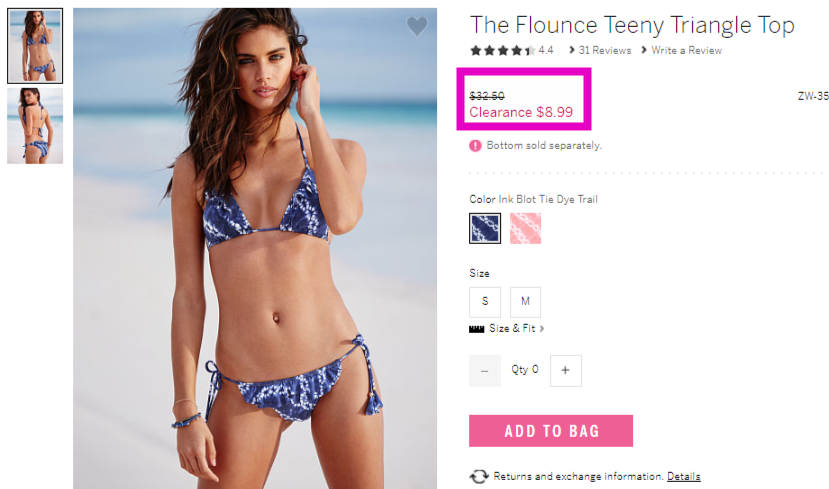Choose the blue Ink Blot Tie Dye swatch

click(x=485, y=228)
